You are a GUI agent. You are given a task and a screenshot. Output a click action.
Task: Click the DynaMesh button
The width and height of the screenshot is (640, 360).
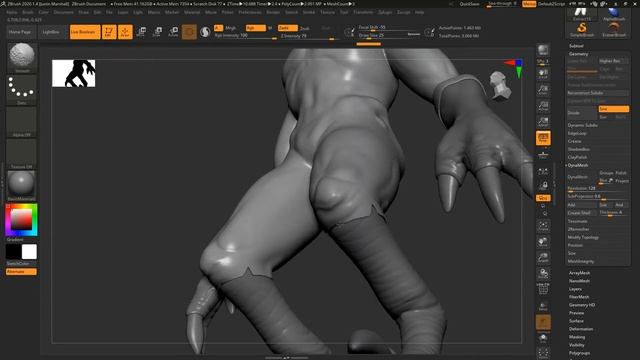[x=582, y=177]
